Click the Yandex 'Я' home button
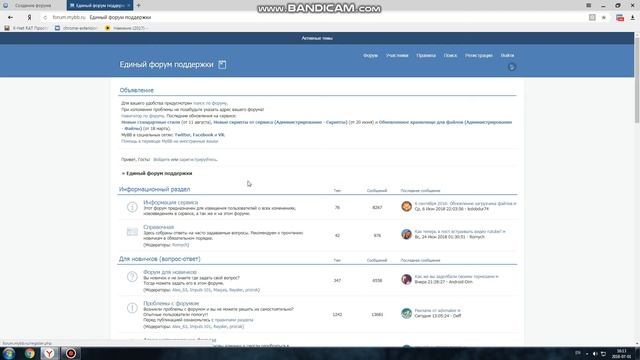Image resolution: width=640 pixels, height=360 pixels. [29, 18]
